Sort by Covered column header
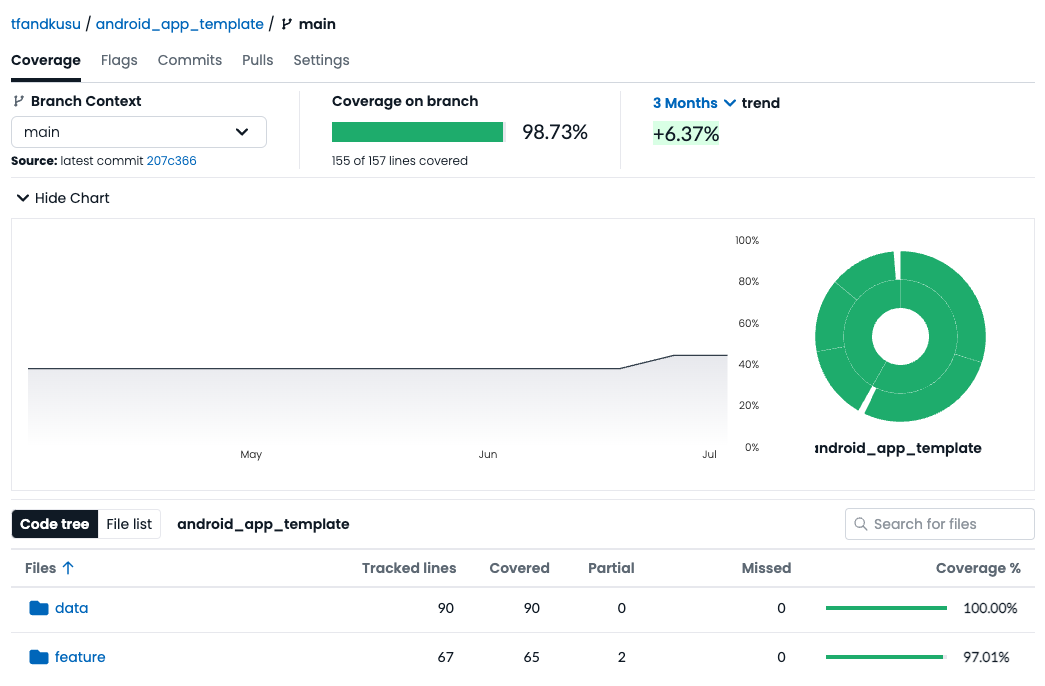This screenshot has width=1045, height=686. tap(520, 568)
